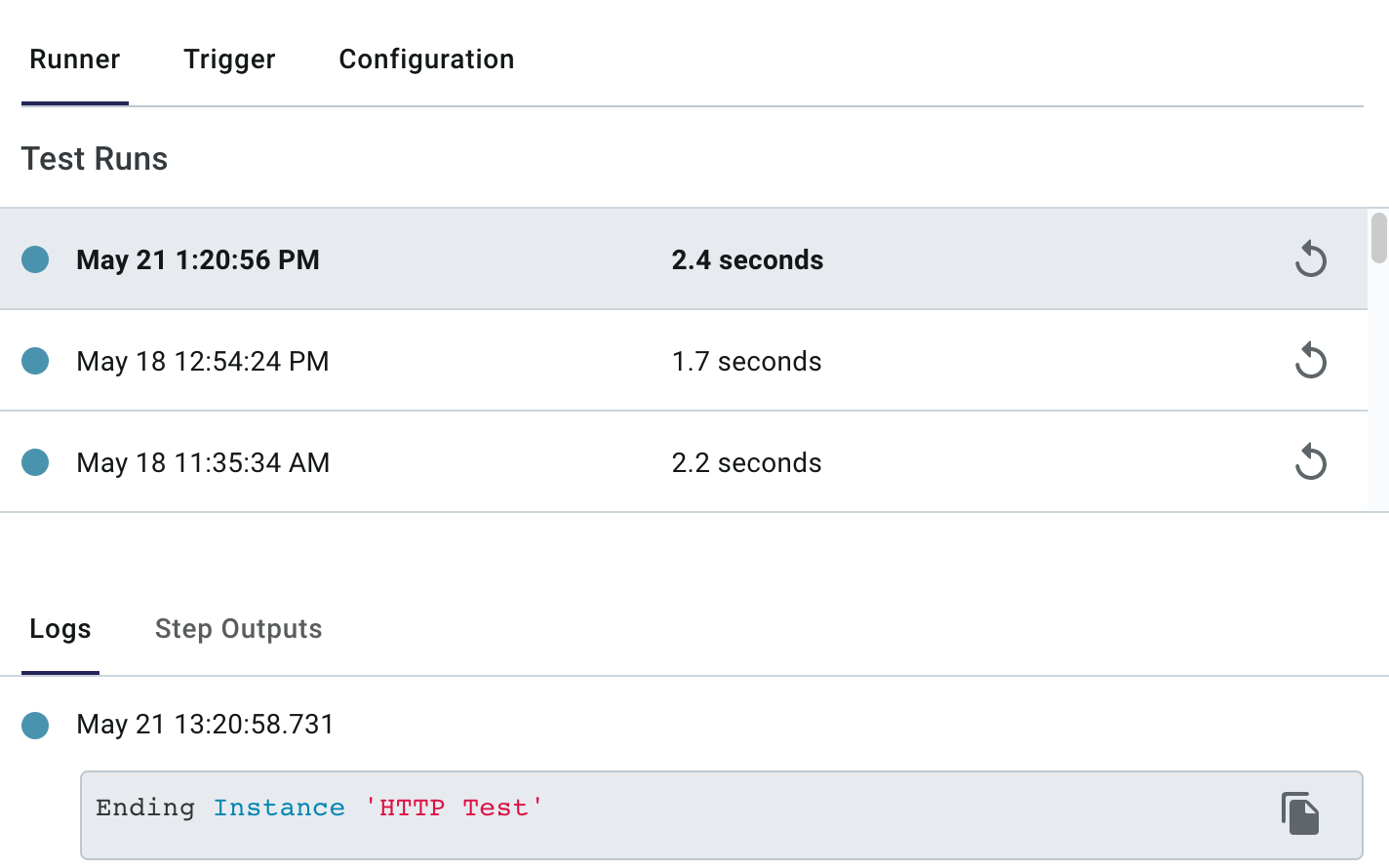The height and width of the screenshot is (868, 1389).
Task: Re-run the May 18 12:54:24 PM test
Action: point(1311,361)
